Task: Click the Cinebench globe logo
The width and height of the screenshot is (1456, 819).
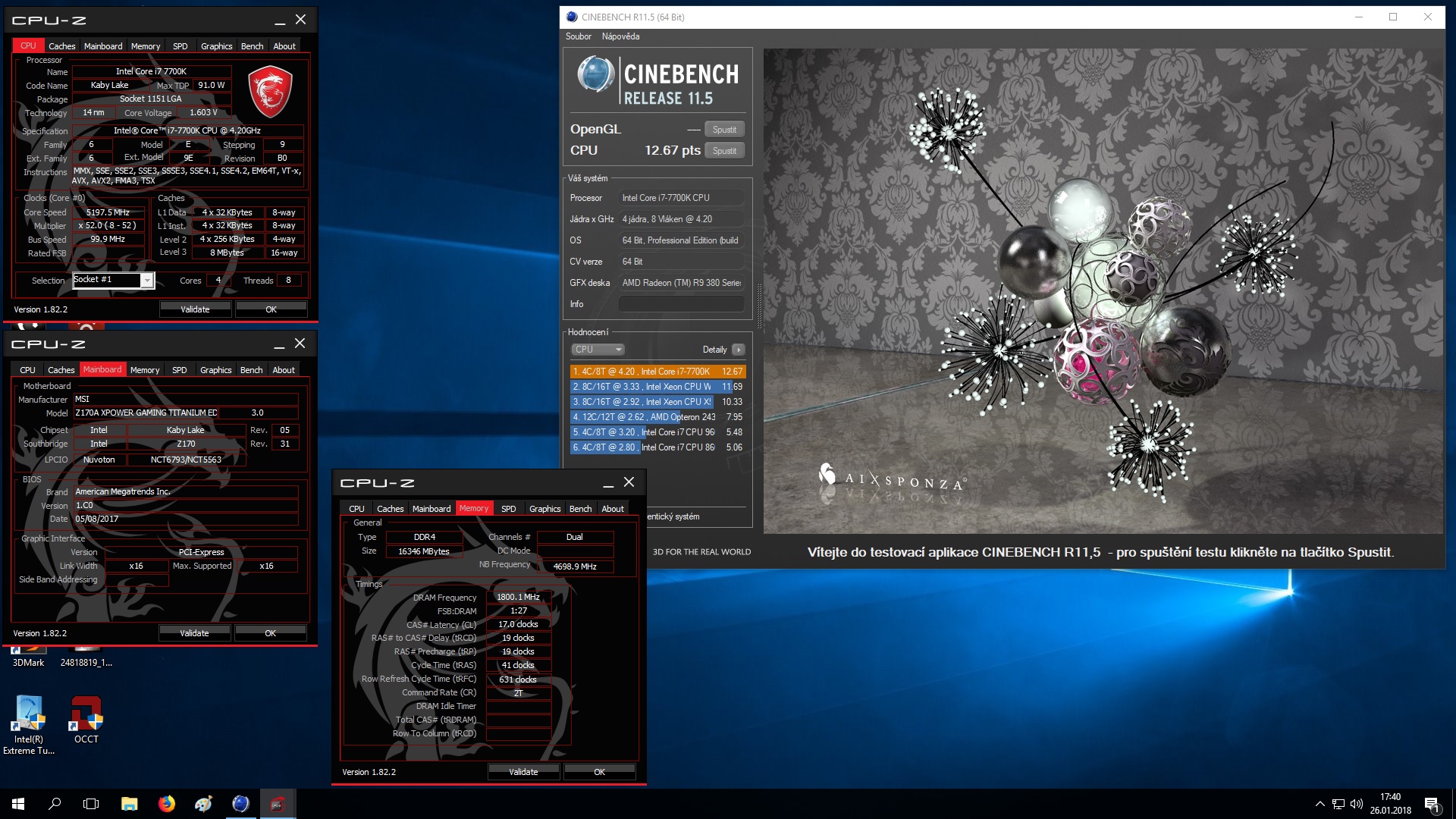Action: point(595,75)
